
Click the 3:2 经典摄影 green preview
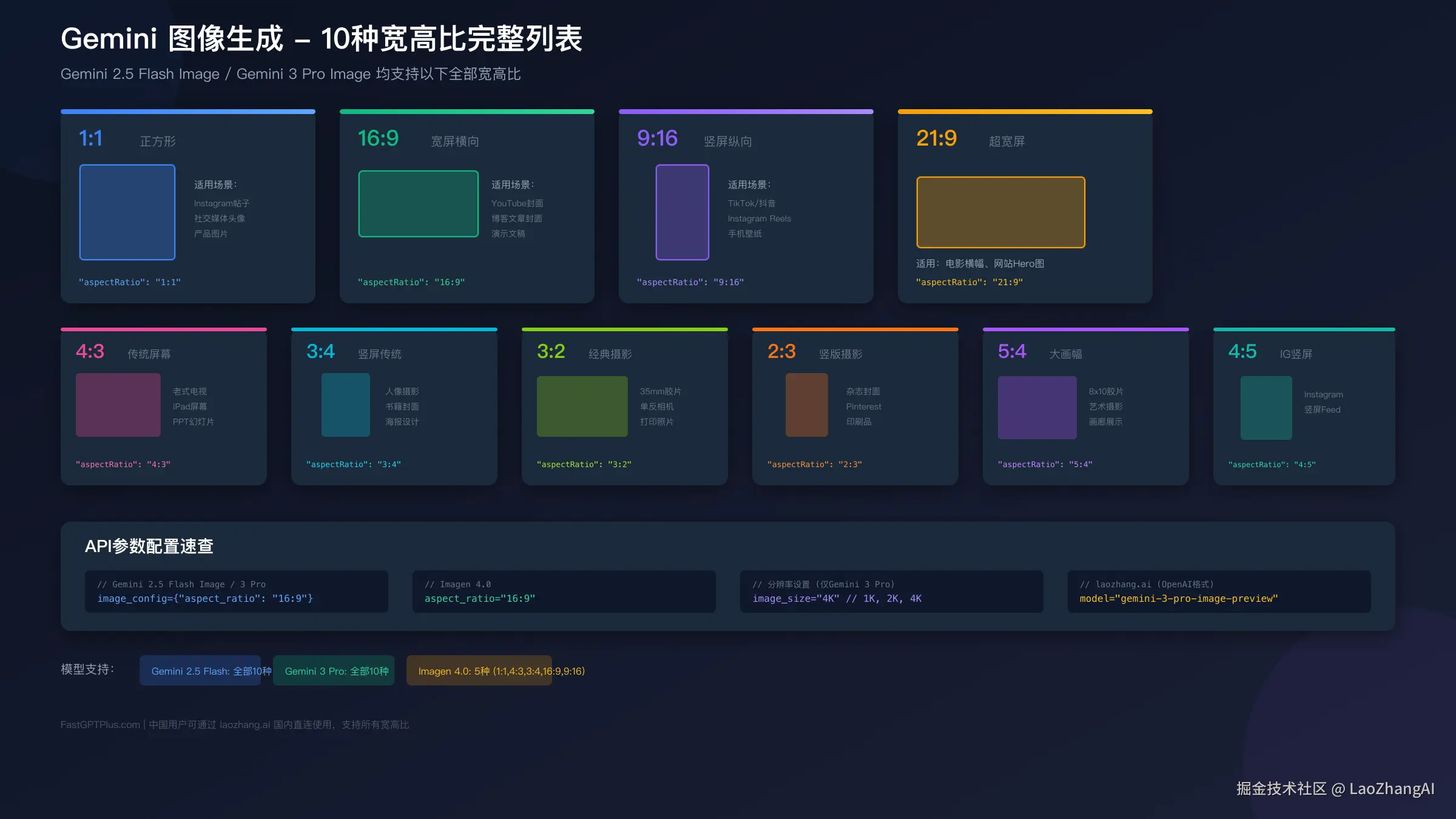point(582,405)
